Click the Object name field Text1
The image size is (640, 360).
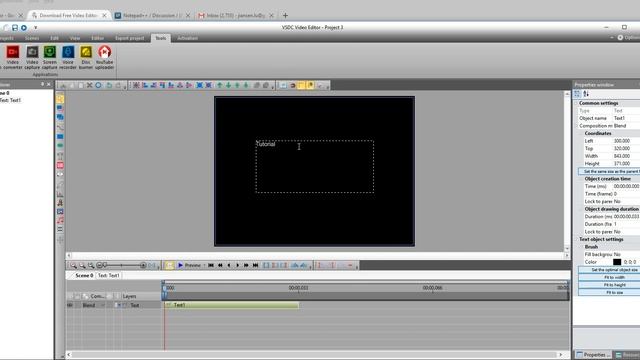[x=626, y=118]
